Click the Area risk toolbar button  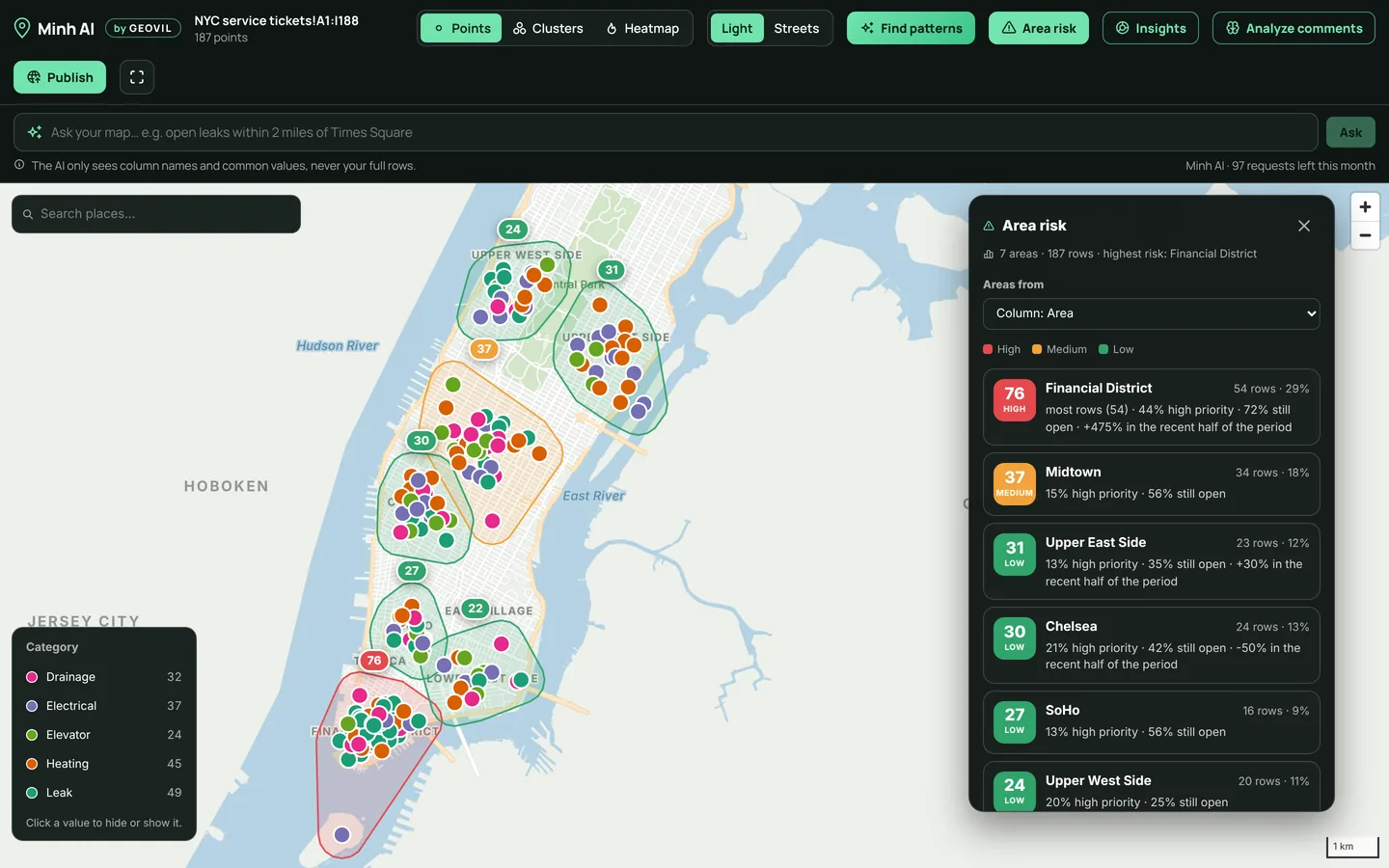point(1039,28)
